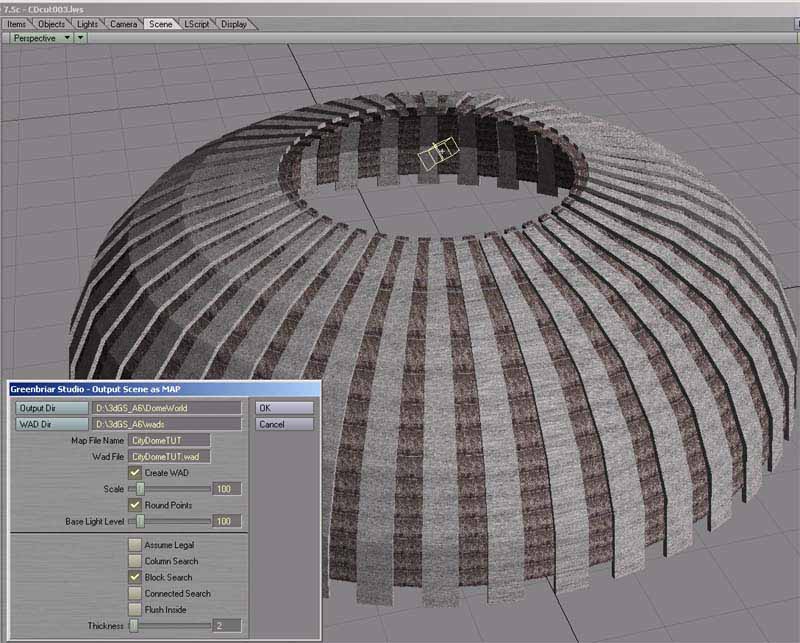Disable the Block Search checkbox
The height and width of the screenshot is (643, 800).
(x=135, y=577)
